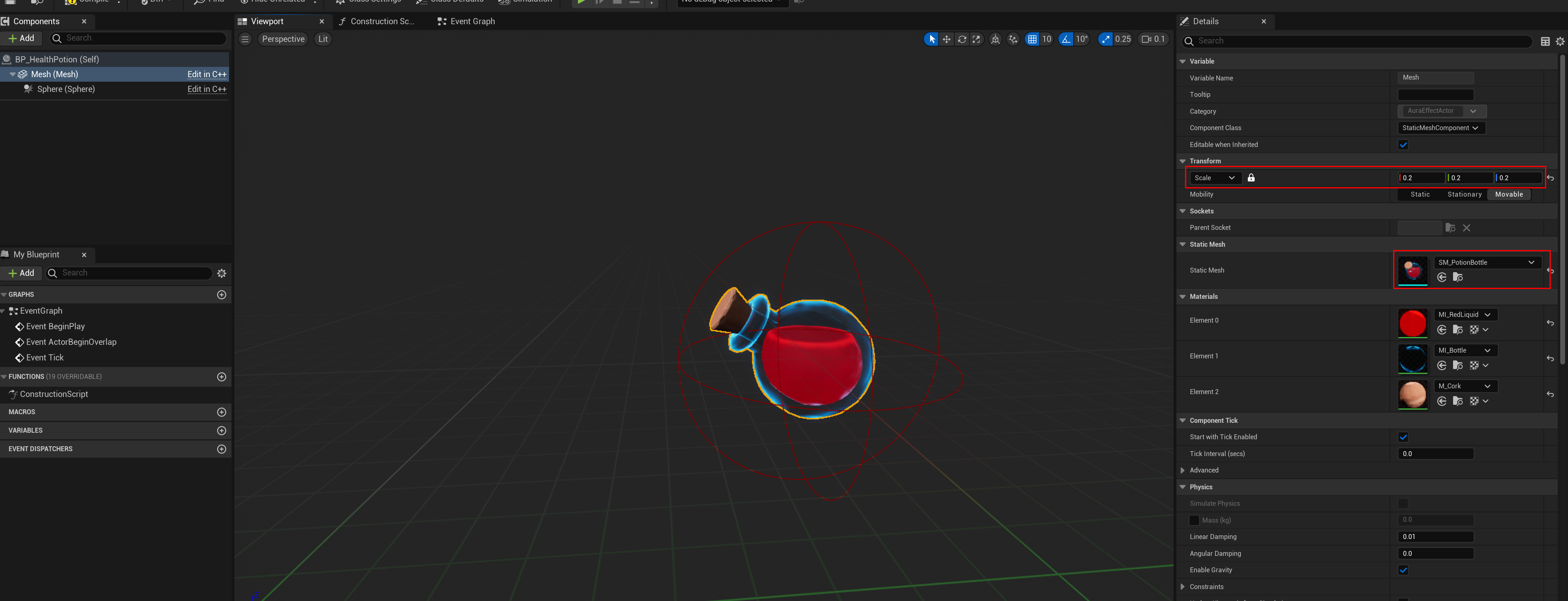Open the SM_PotionBottle static mesh dropdown
This screenshot has height=601, width=1568.
[1486, 262]
